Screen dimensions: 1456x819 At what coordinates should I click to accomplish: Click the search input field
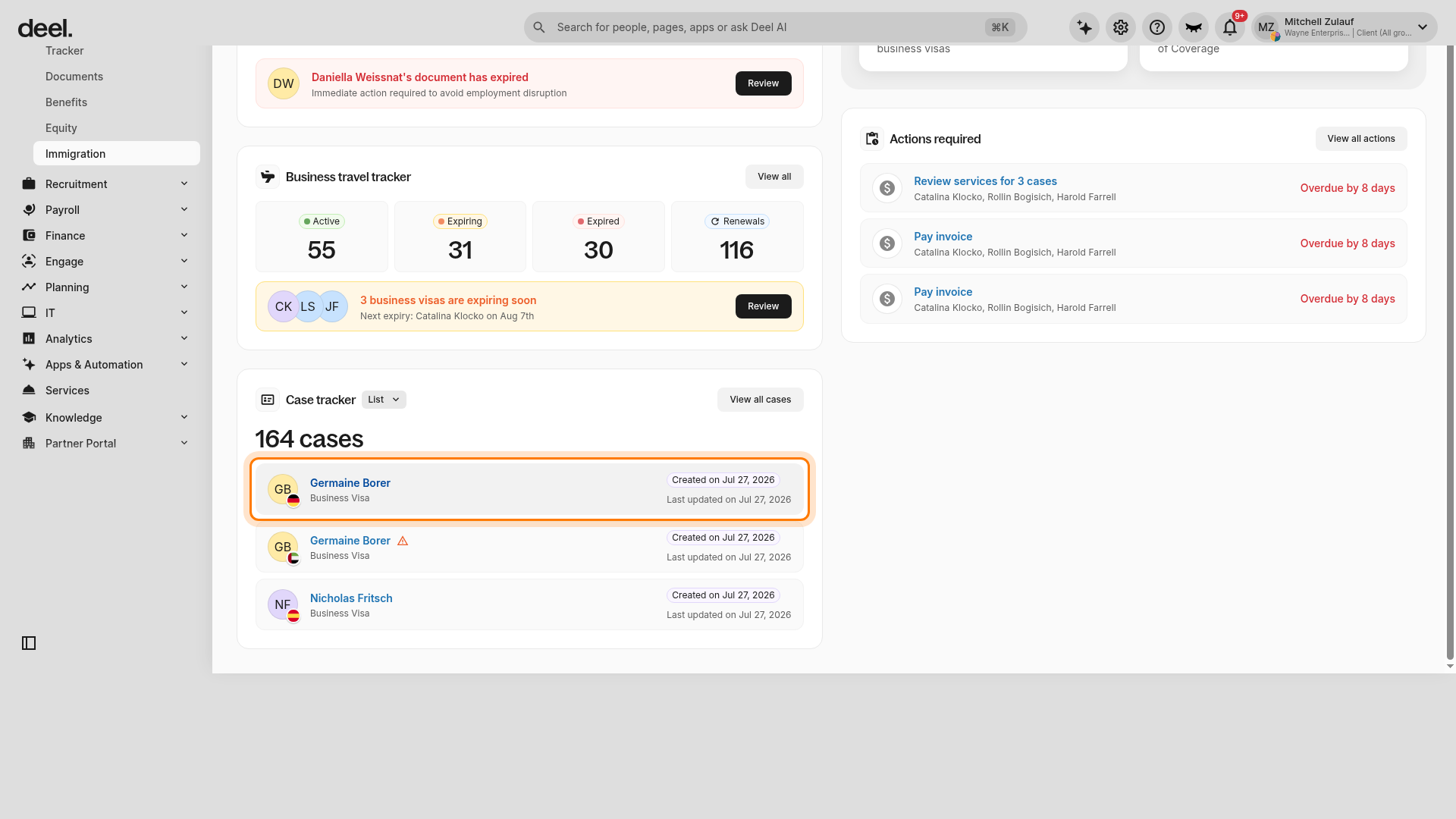pos(775,27)
